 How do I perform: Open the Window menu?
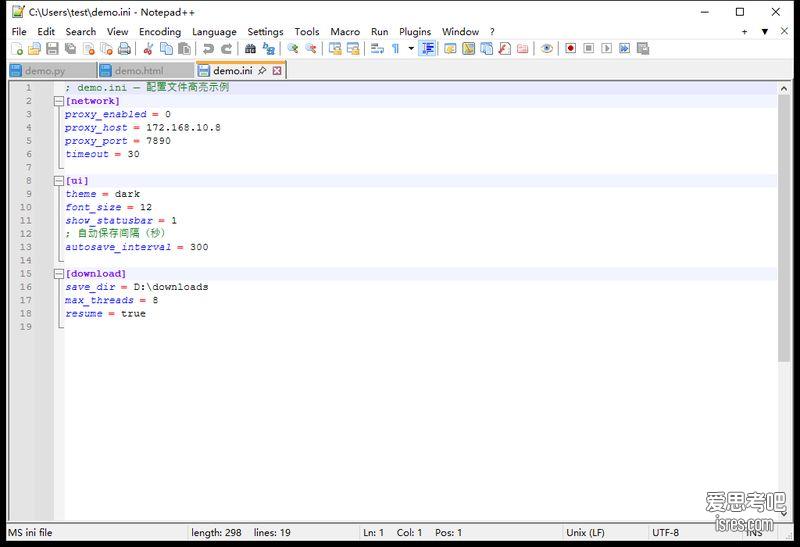[460, 32]
